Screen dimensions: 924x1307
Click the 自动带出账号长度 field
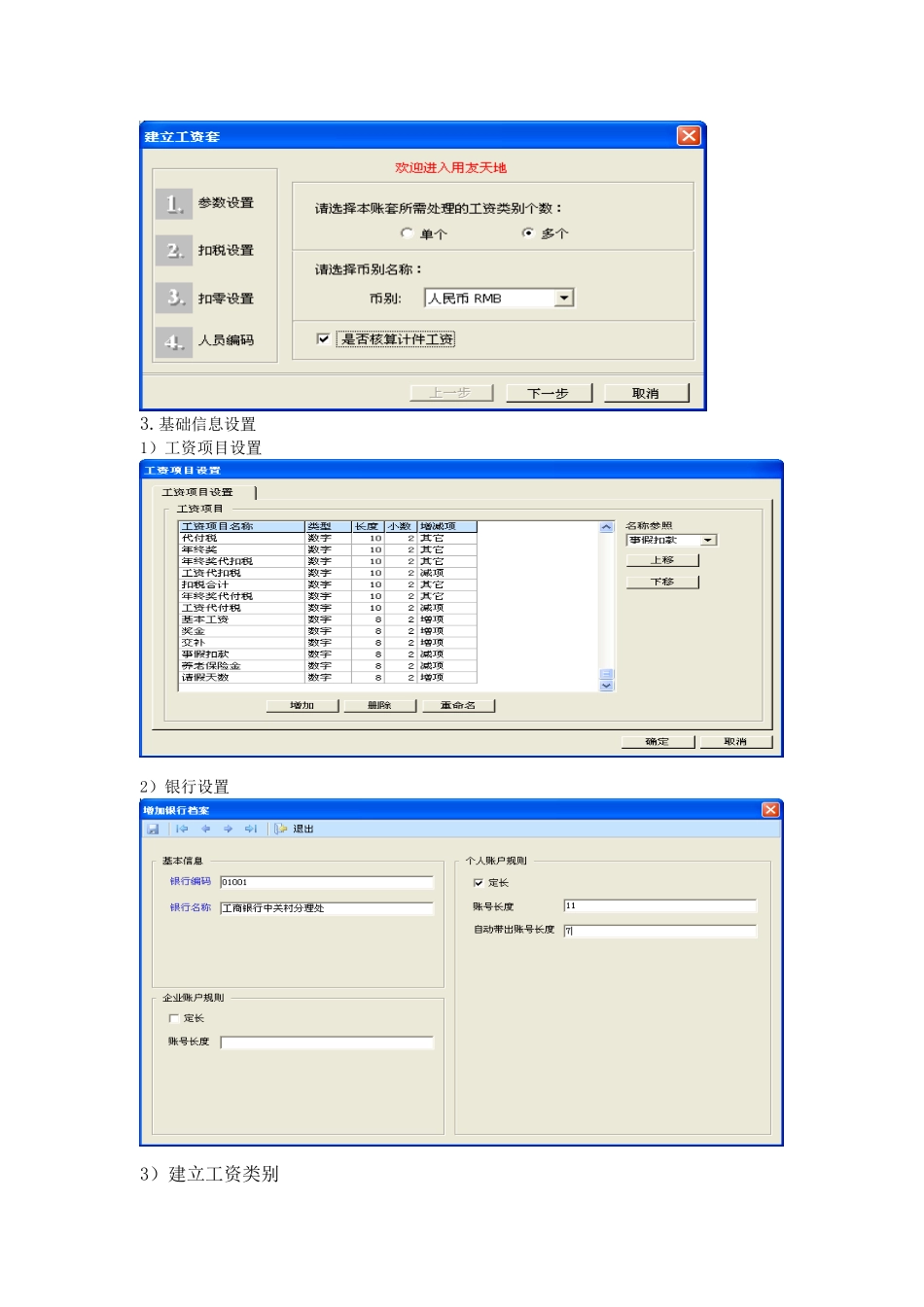(659, 931)
